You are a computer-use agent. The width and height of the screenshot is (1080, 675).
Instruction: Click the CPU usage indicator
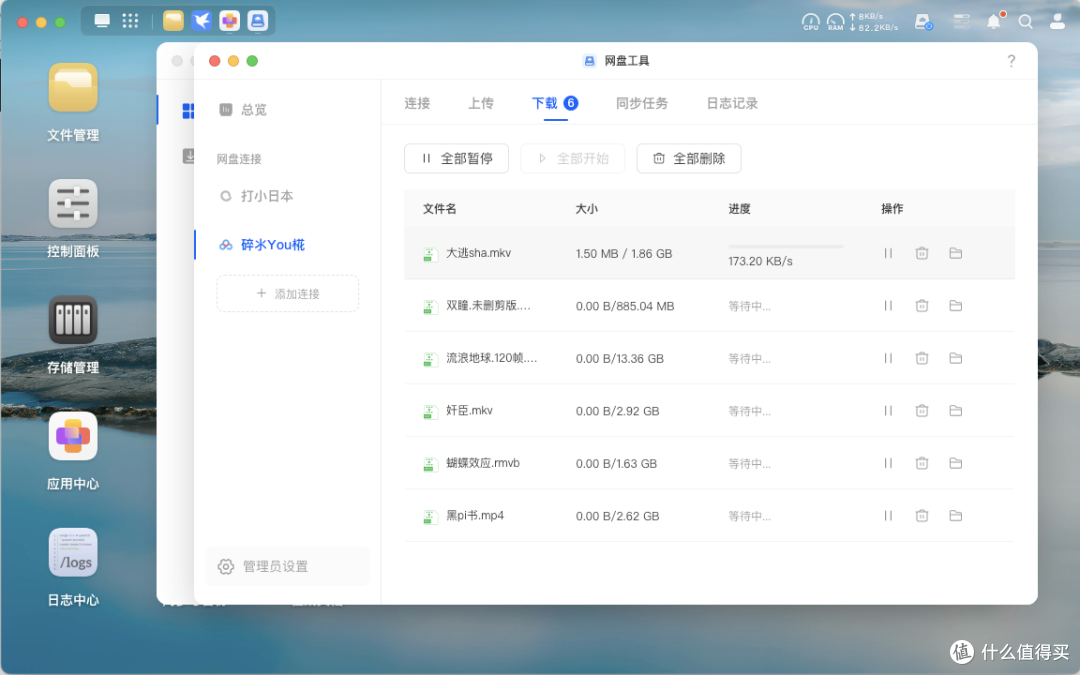[811, 22]
